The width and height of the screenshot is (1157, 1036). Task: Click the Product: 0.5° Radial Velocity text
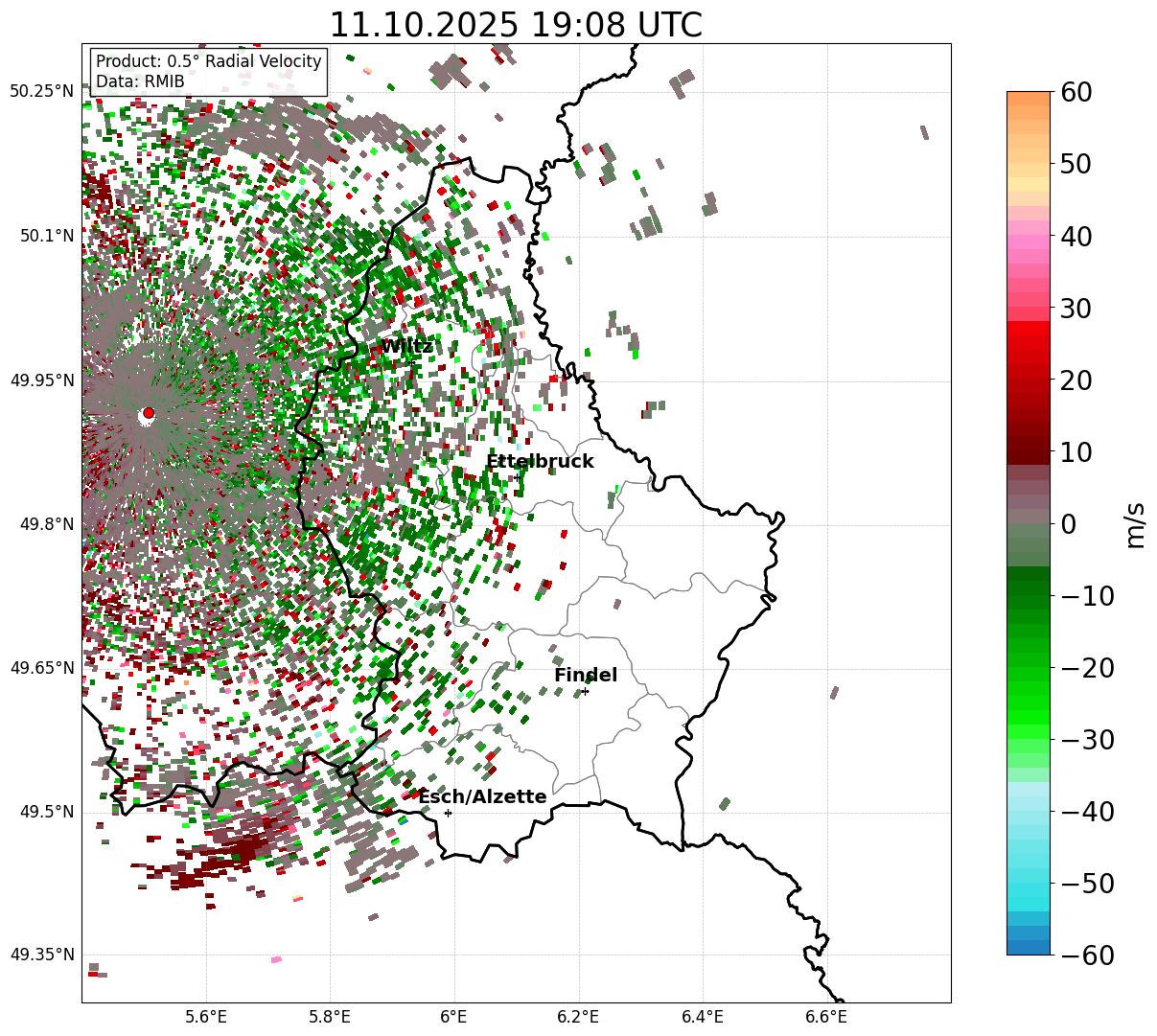tap(209, 61)
